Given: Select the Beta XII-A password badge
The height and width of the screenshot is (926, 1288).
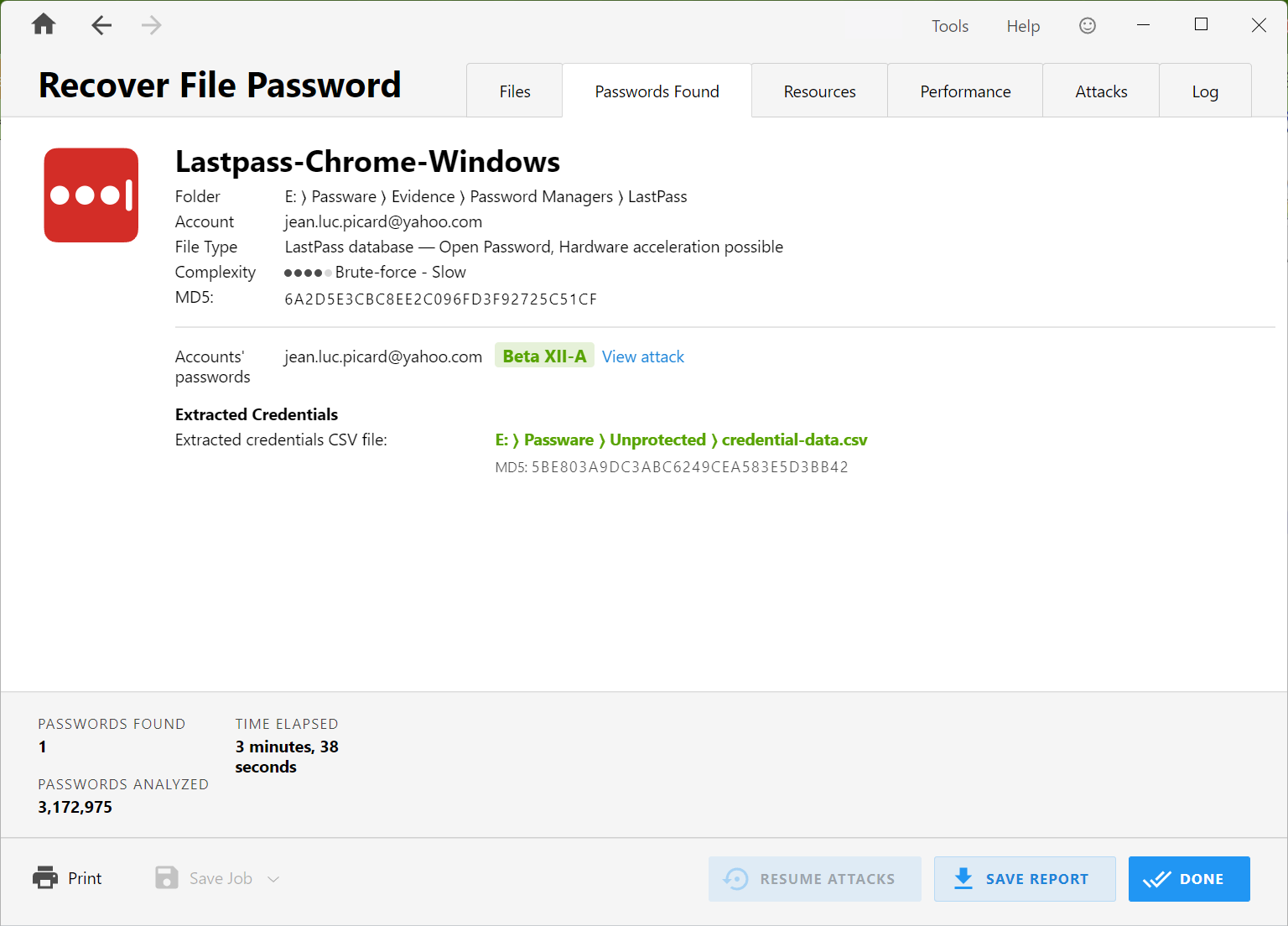Looking at the screenshot, I should point(544,355).
